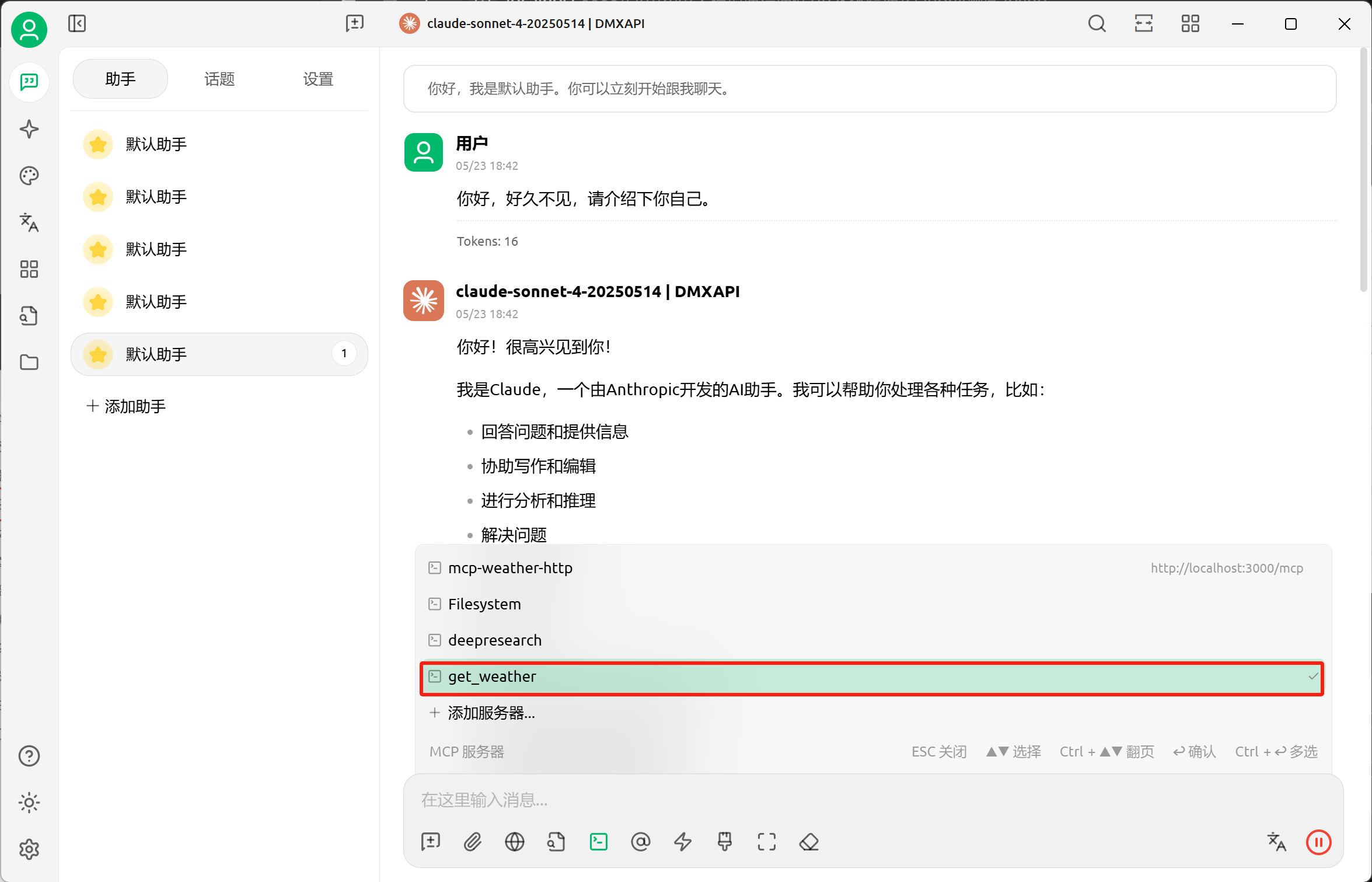
Task: Toggle MCP servers terminal icon
Action: [x=599, y=842]
